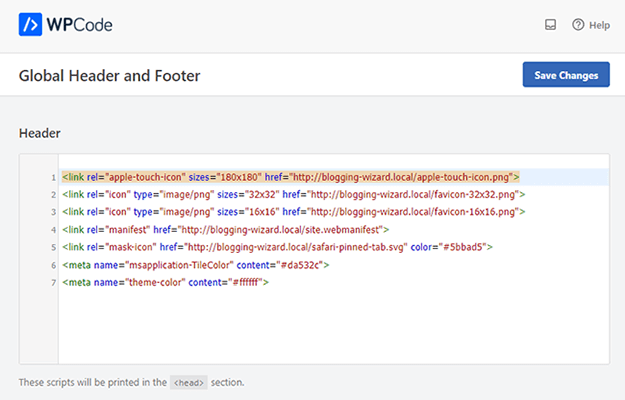Click line number 7 in gutter
The width and height of the screenshot is (625, 400).
click(52, 283)
